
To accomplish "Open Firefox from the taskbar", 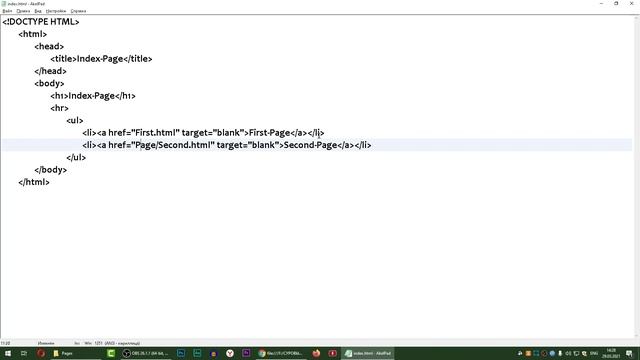I will coord(316,353).
